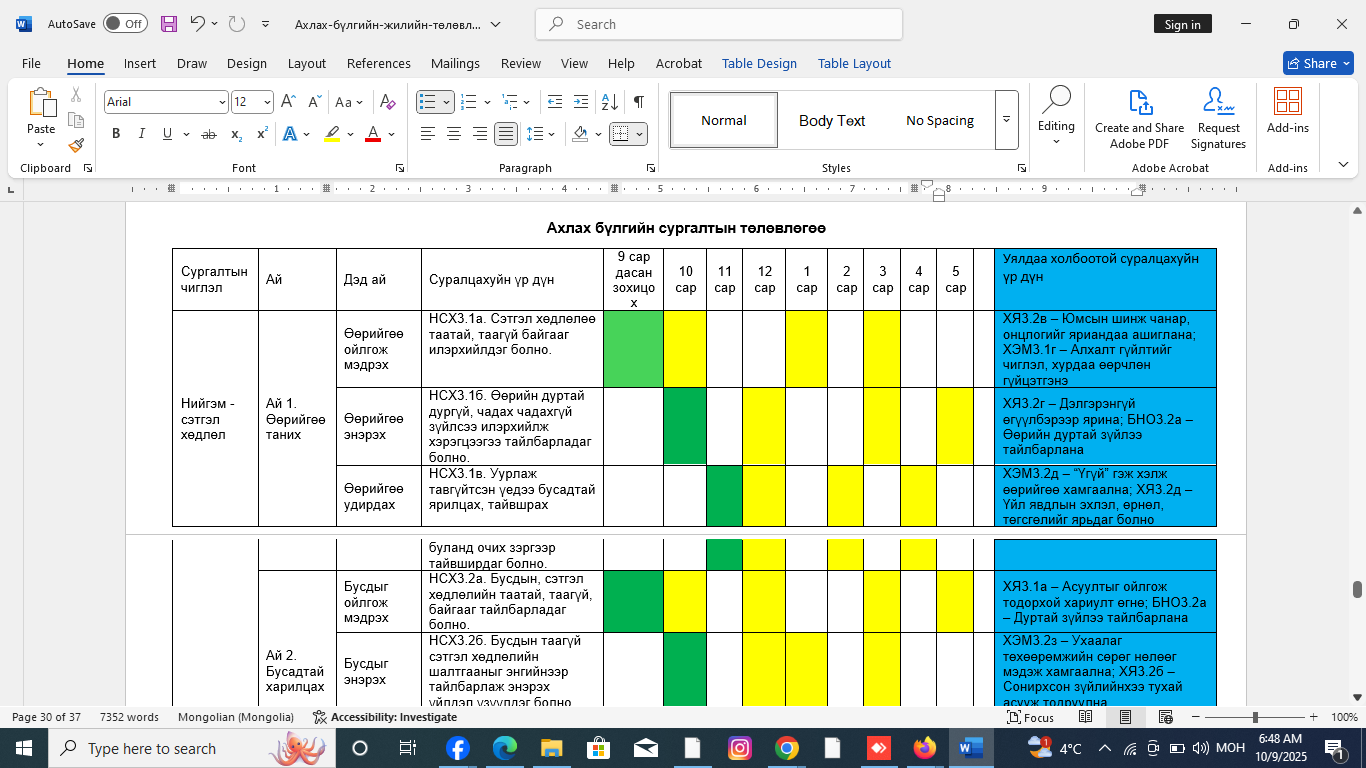This screenshot has height=768, width=1366.
Task: Click the zoom slider in status bar
Action: click(x=1254, y=717)
